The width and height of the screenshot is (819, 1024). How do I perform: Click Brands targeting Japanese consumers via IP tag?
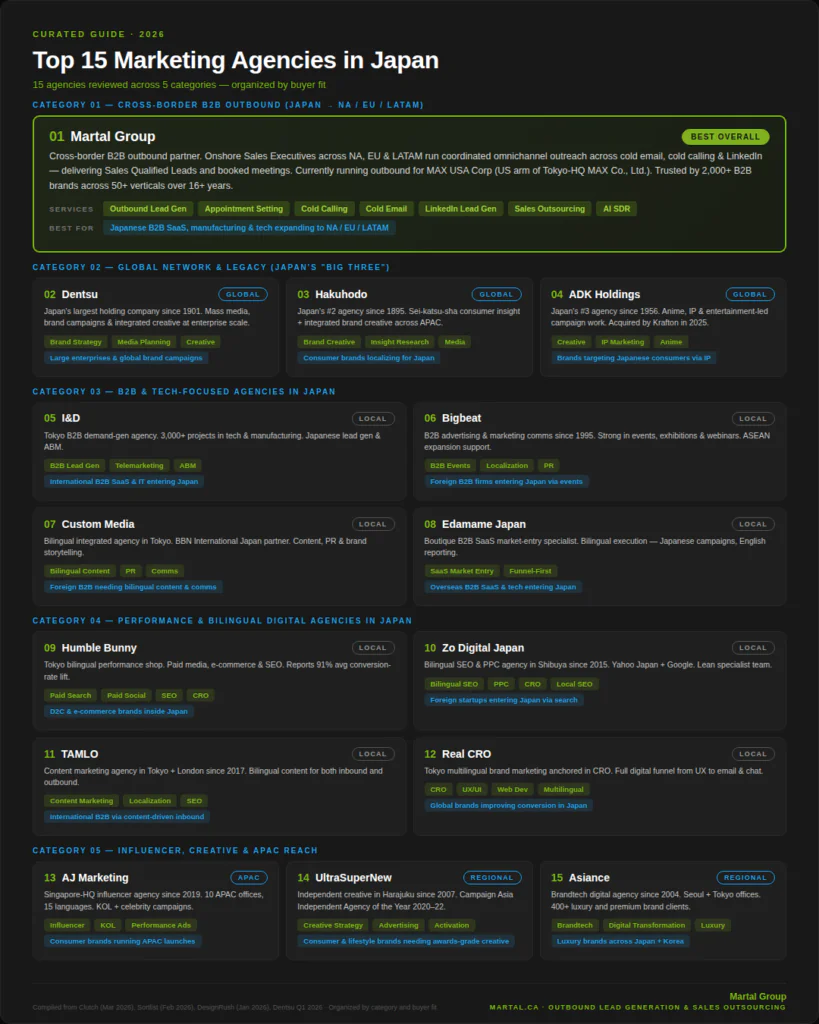634,358
